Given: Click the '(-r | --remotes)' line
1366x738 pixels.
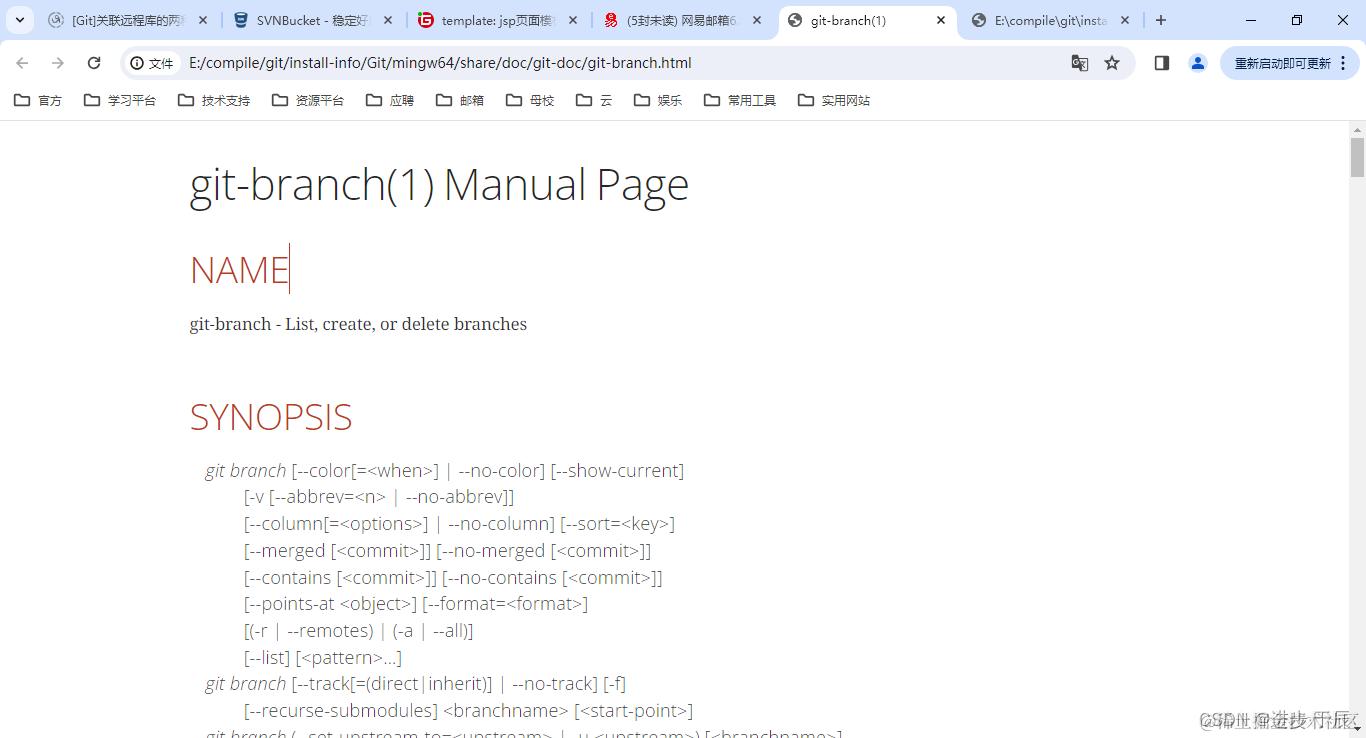Looking at the screenshot, I should [359, 631].
